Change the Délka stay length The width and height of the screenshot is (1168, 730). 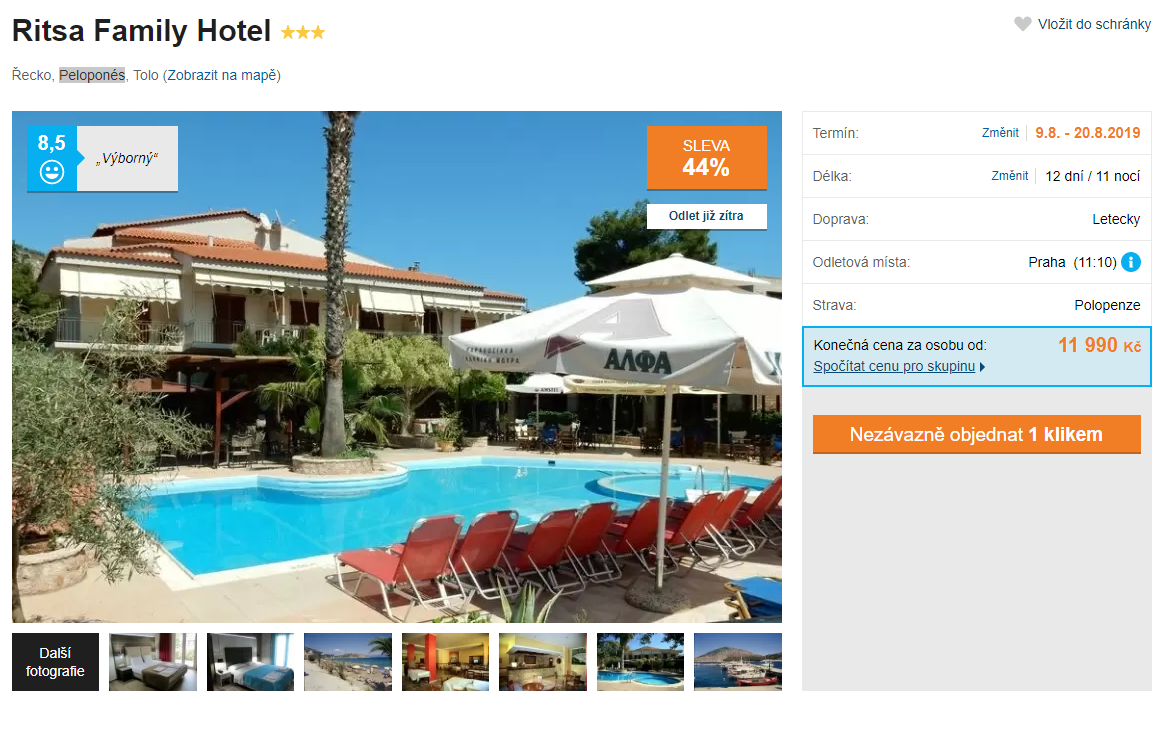1009,176
